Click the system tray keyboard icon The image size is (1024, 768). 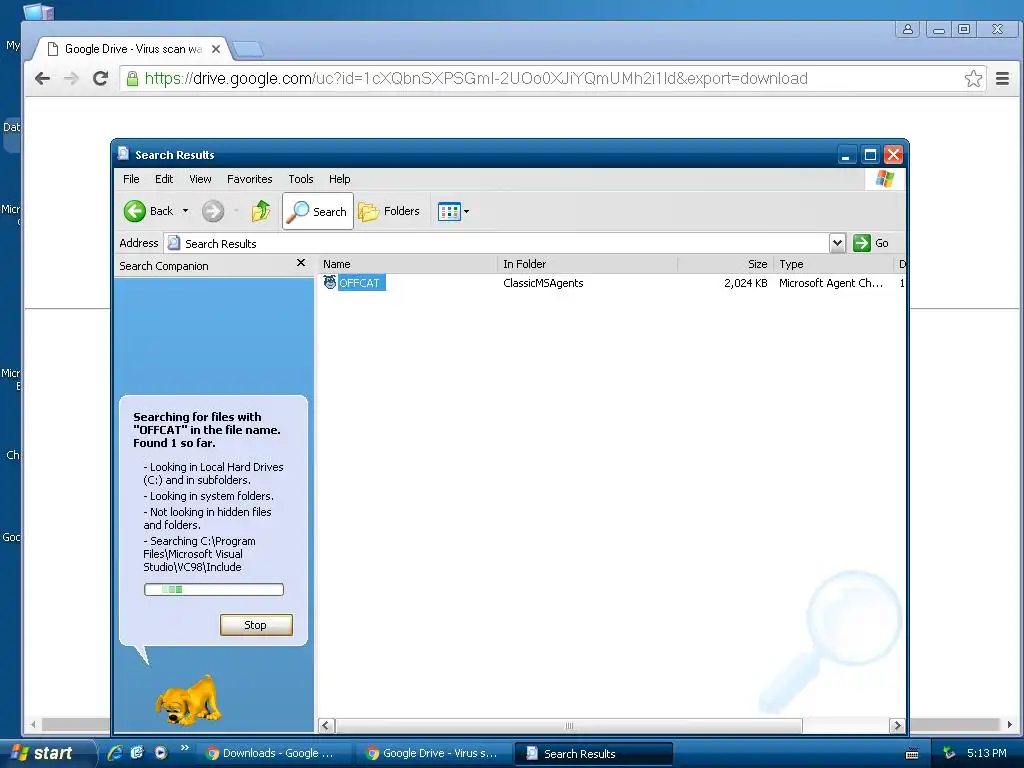coord(912,754)
